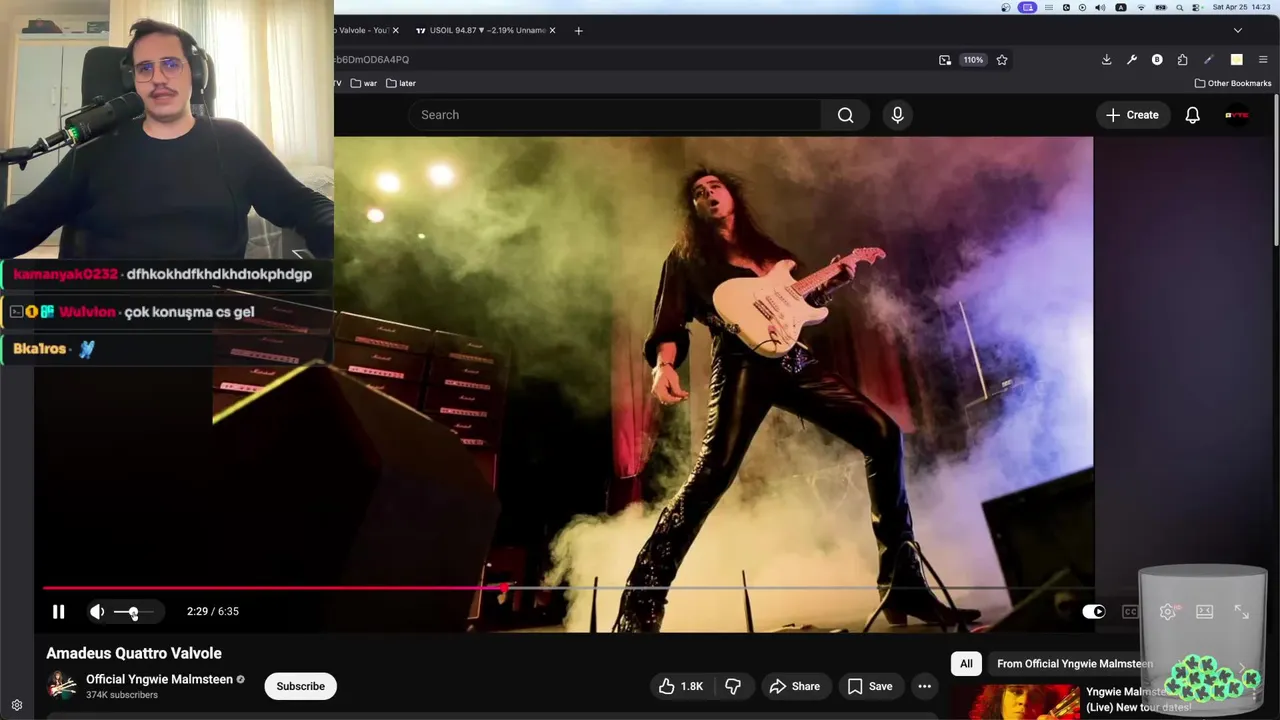
Task: Open the war bookmarks folder
Action: coord(364,83)
